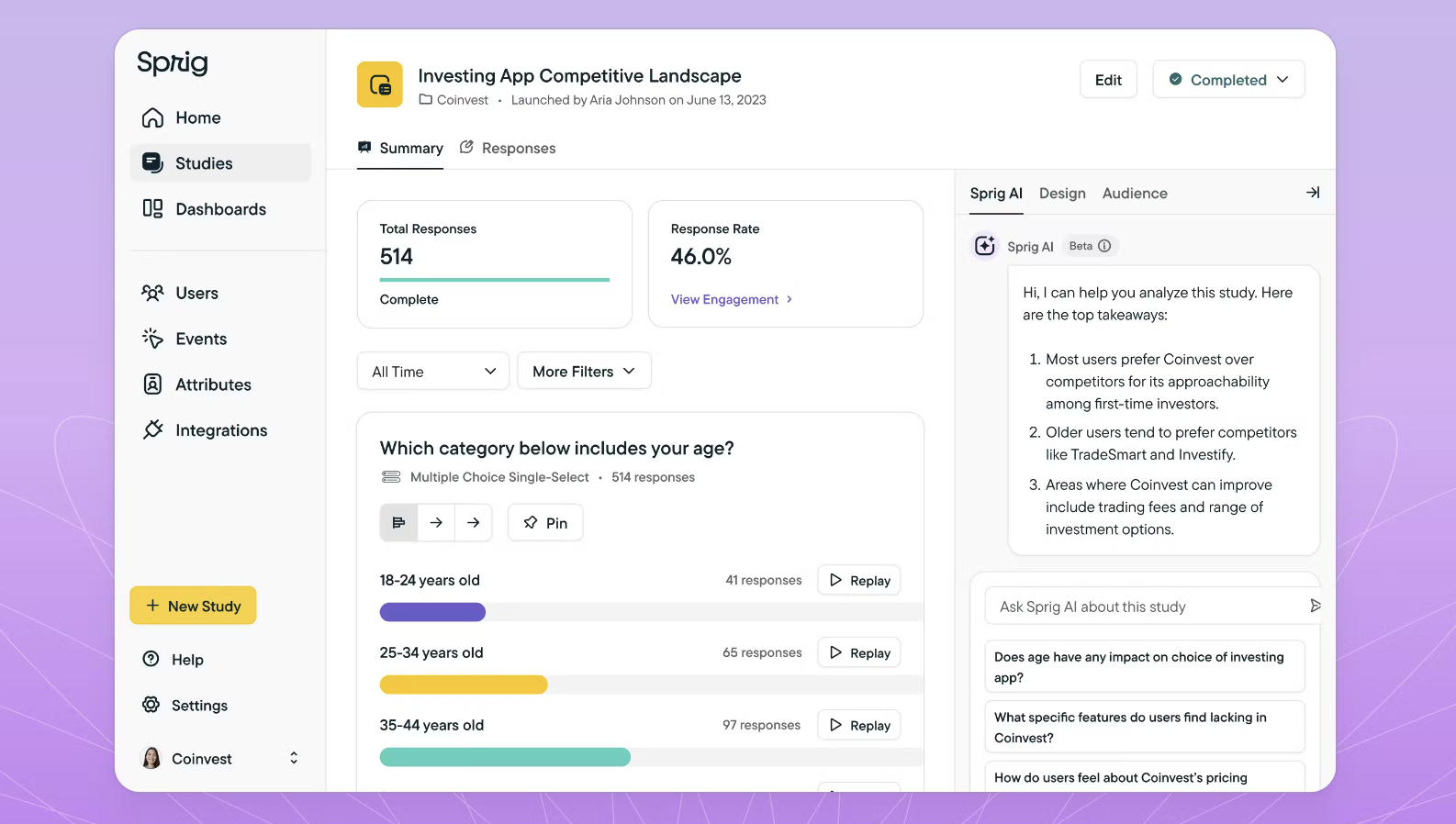The image size is (1456, 824).
Task: Click the Edit button
Action: click(x=1108, y=80)
